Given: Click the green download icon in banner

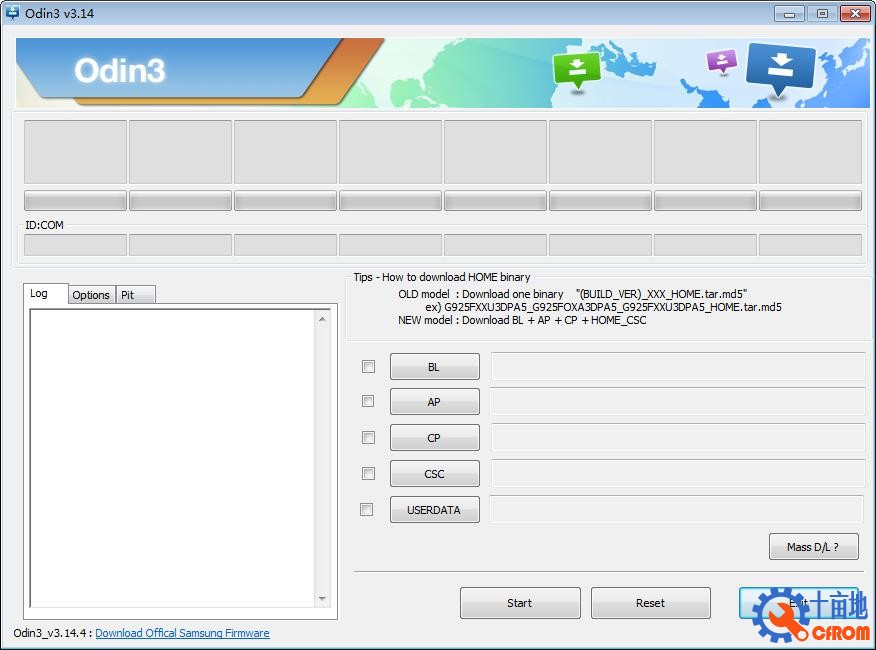Looking at the screenshot, I should pyautogui.click(x=576, y=69).
